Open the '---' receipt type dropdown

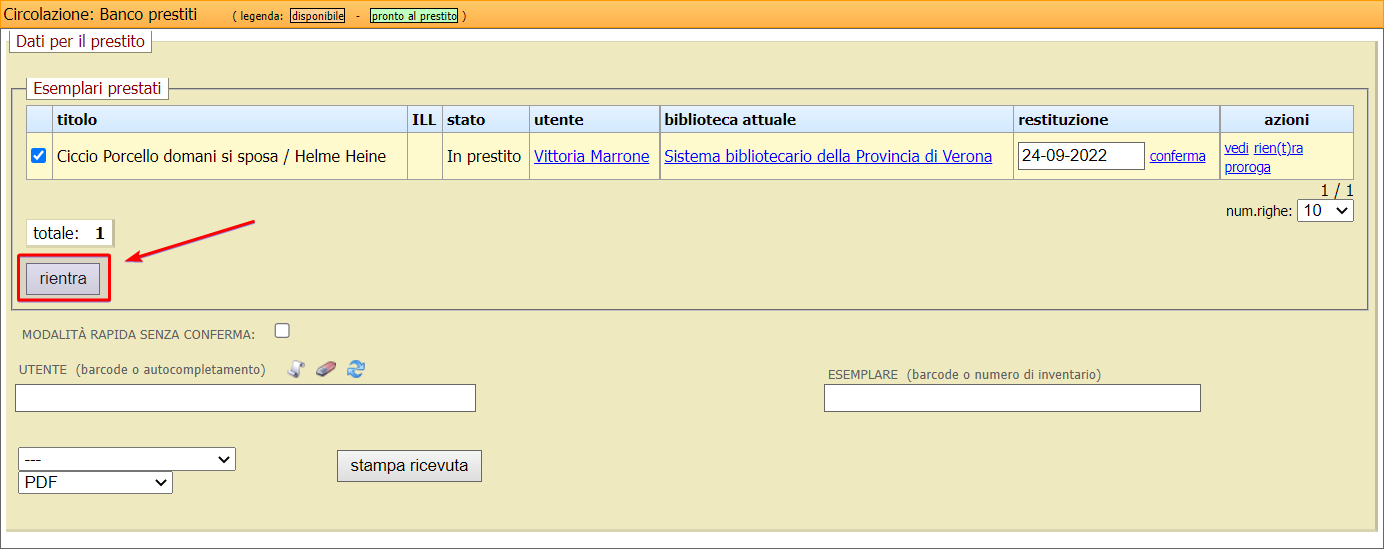pyautogui.click(x=127, y=459)
